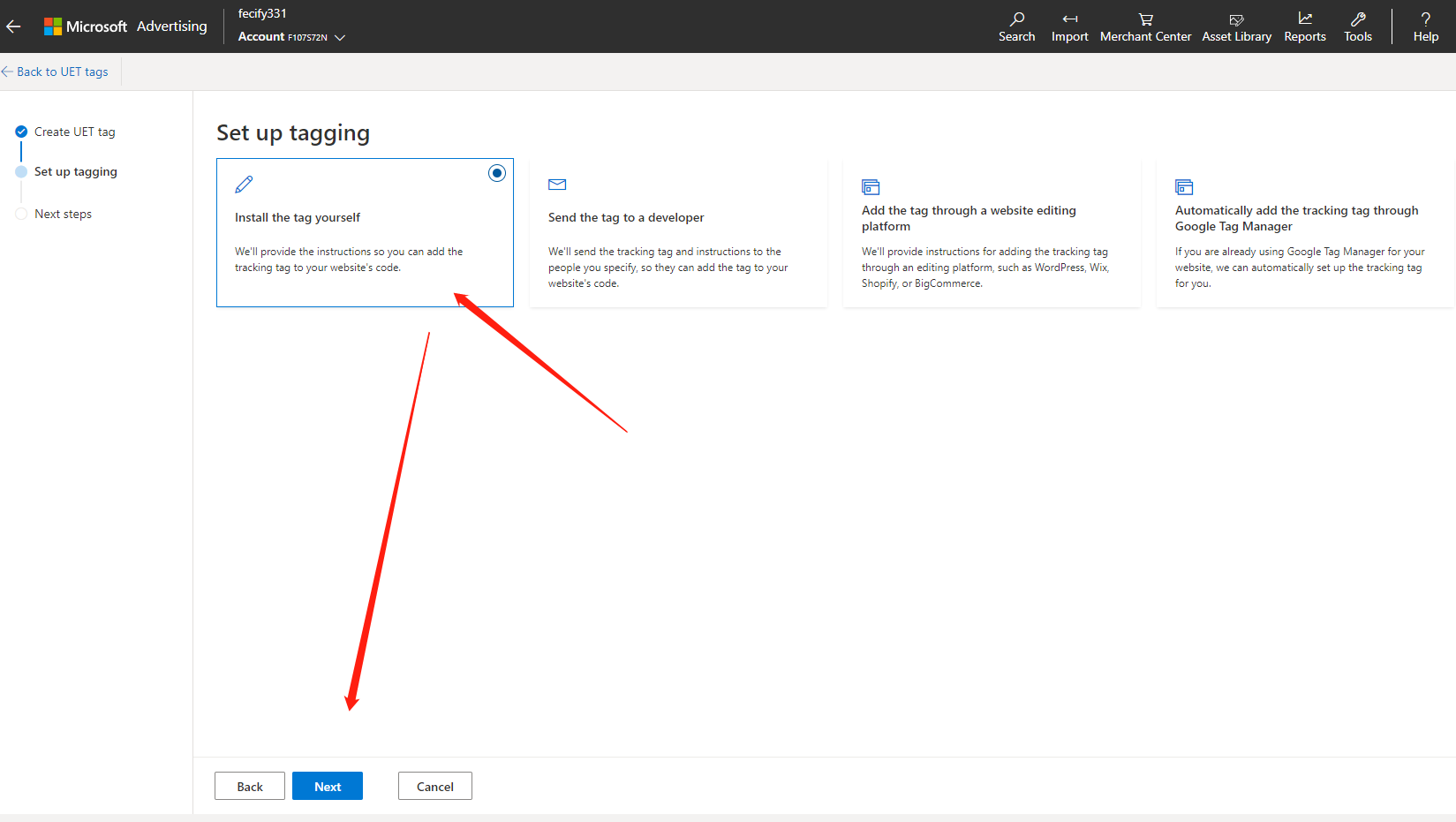Choose Automatically add tag through Google Tag Manager

point(1305,233)
